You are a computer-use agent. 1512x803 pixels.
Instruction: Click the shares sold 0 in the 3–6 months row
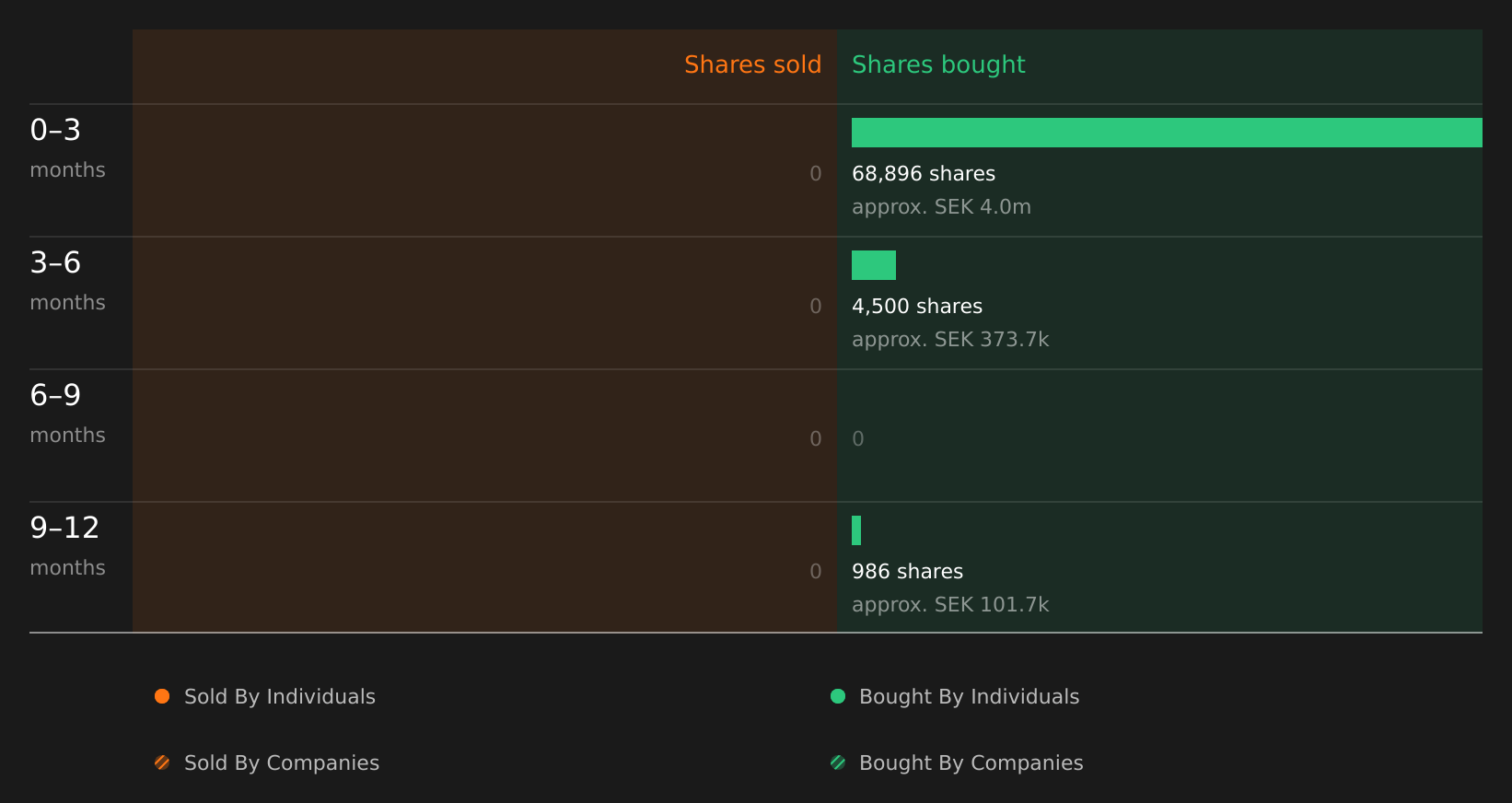click(x=816, y=307)
